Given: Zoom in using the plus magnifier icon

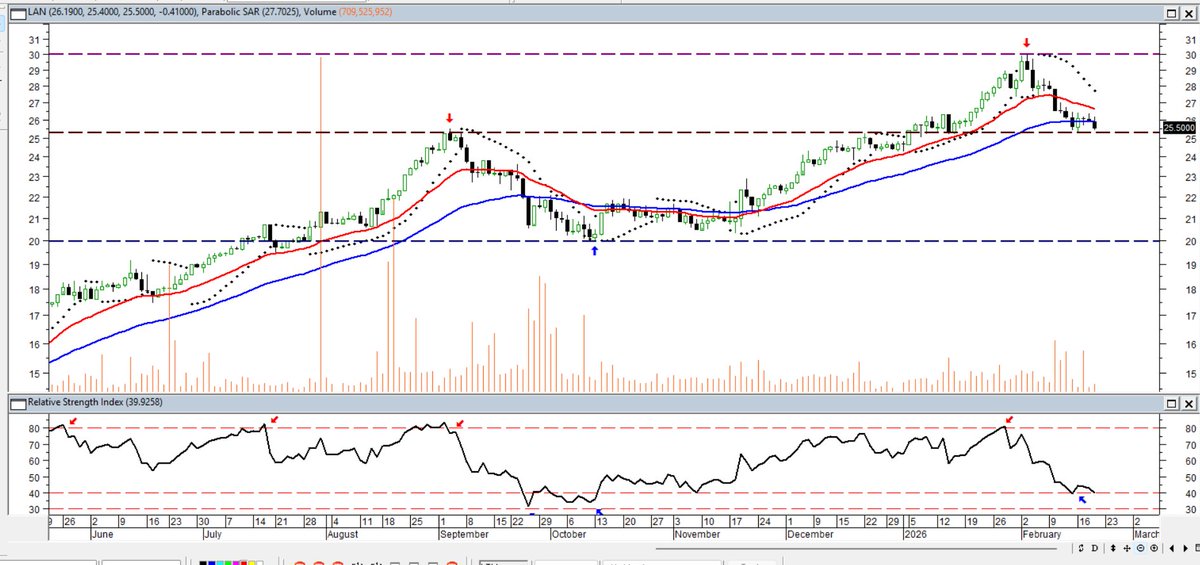Looking at the screenshot, I should (x=1154, y=548).
